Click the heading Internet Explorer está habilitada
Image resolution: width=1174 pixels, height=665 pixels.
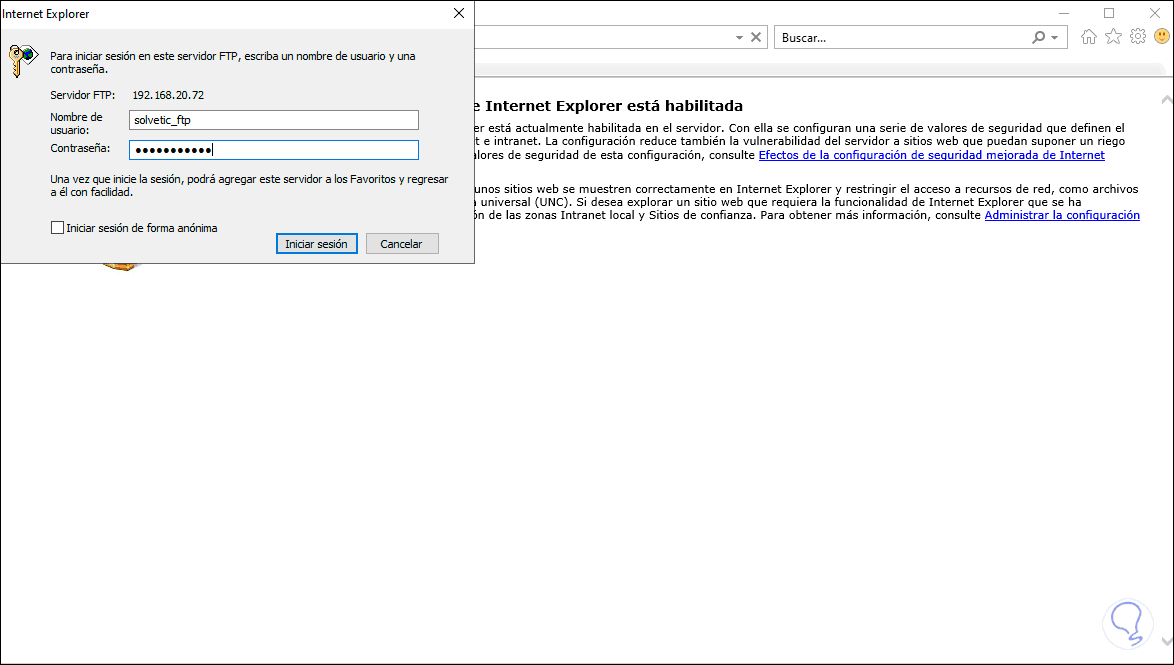pos(614,106)
